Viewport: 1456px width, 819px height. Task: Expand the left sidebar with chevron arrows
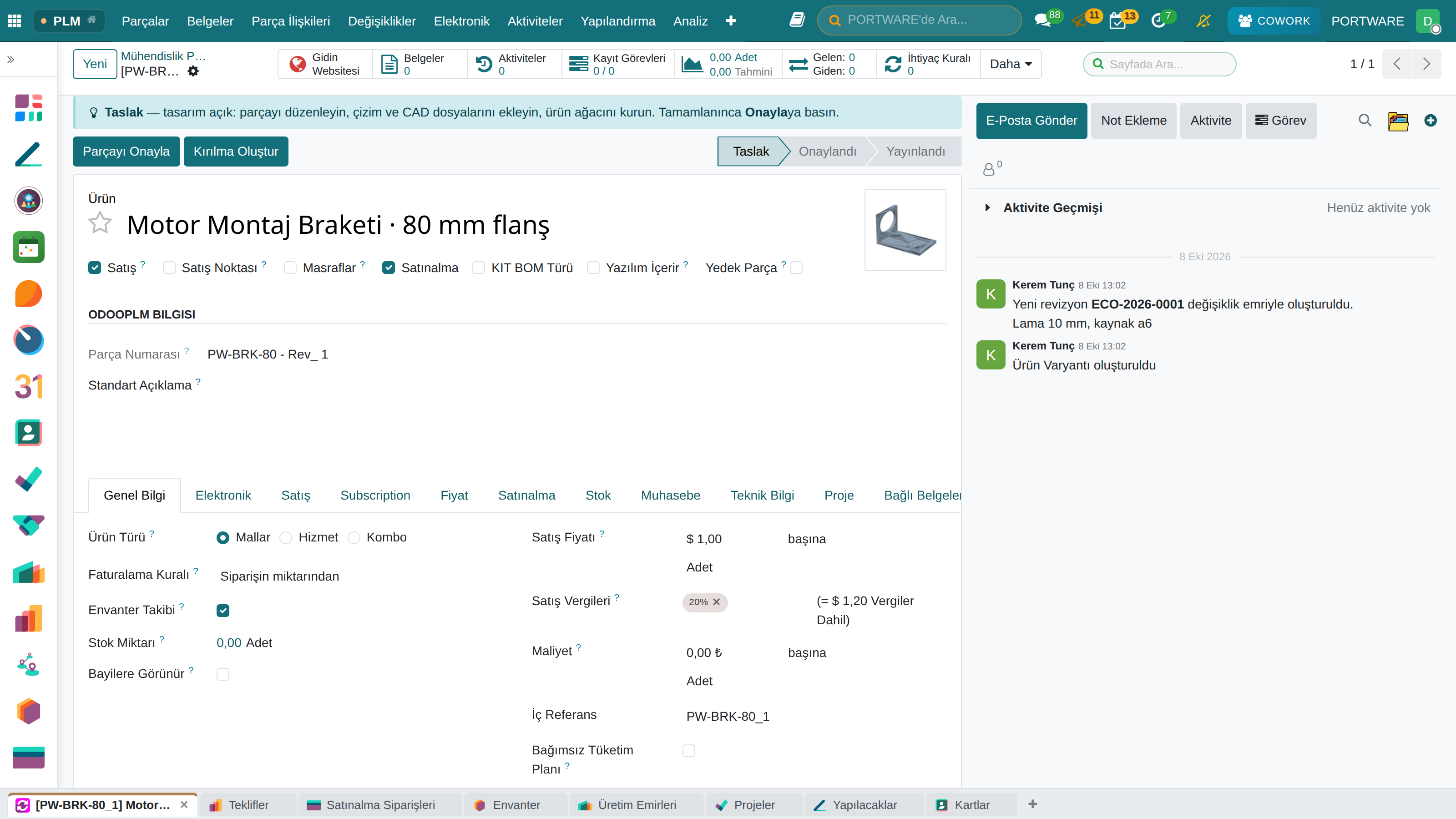coord(11,59)
